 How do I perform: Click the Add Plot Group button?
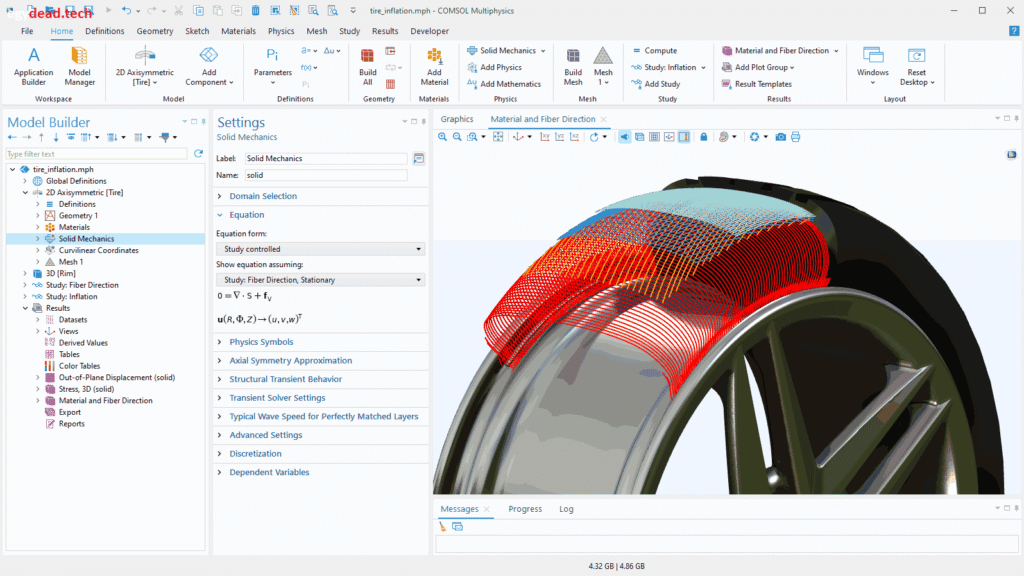pyautogui.click(x=763, y=67)
